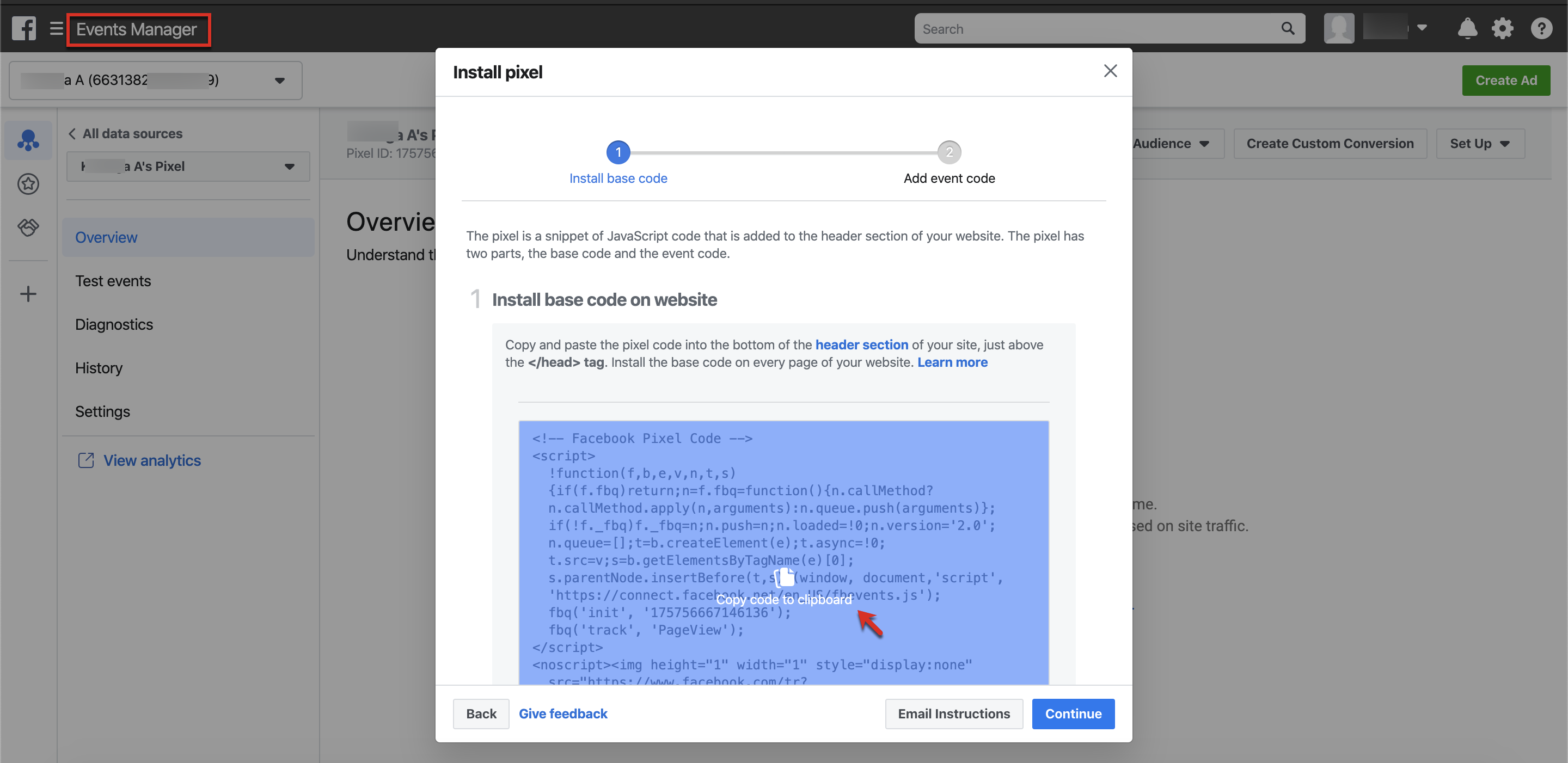This screenshot has height=763, width=1568.
Task: Click the Pixel ID text behind dialog
Action: [x=391, y=153]
